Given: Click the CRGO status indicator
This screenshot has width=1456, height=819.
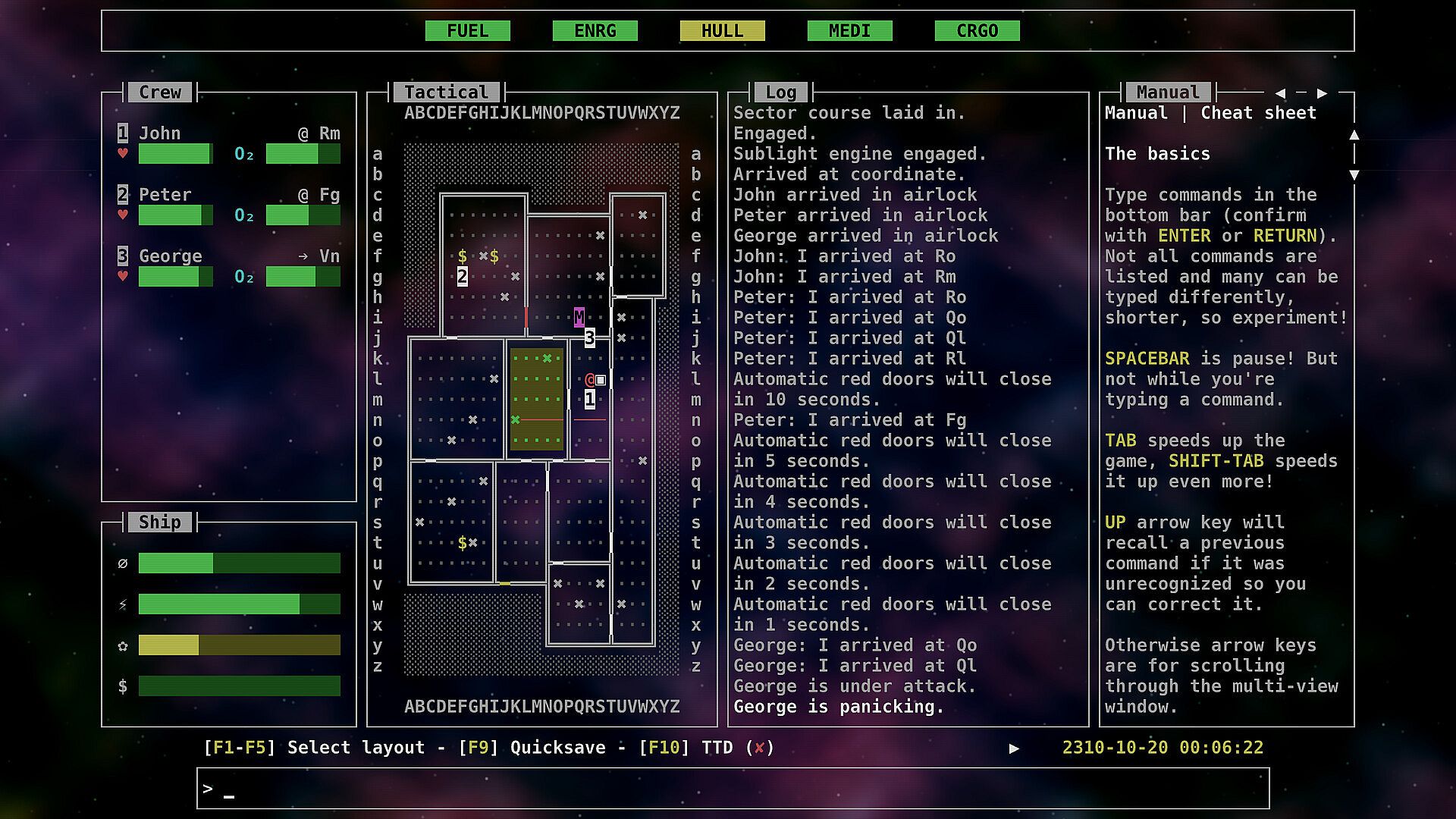Looking at the screenshot, I should (x=977, y=31).
